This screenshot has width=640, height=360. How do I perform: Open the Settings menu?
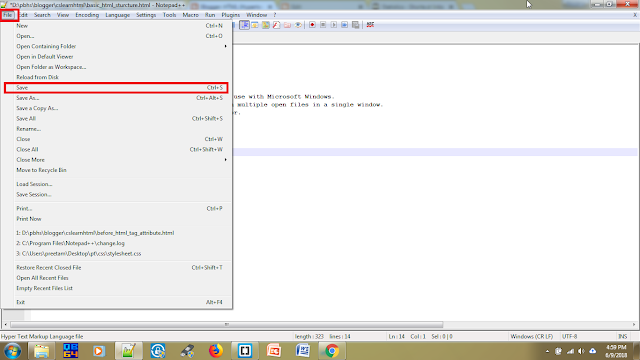click(x=146, y=15)
